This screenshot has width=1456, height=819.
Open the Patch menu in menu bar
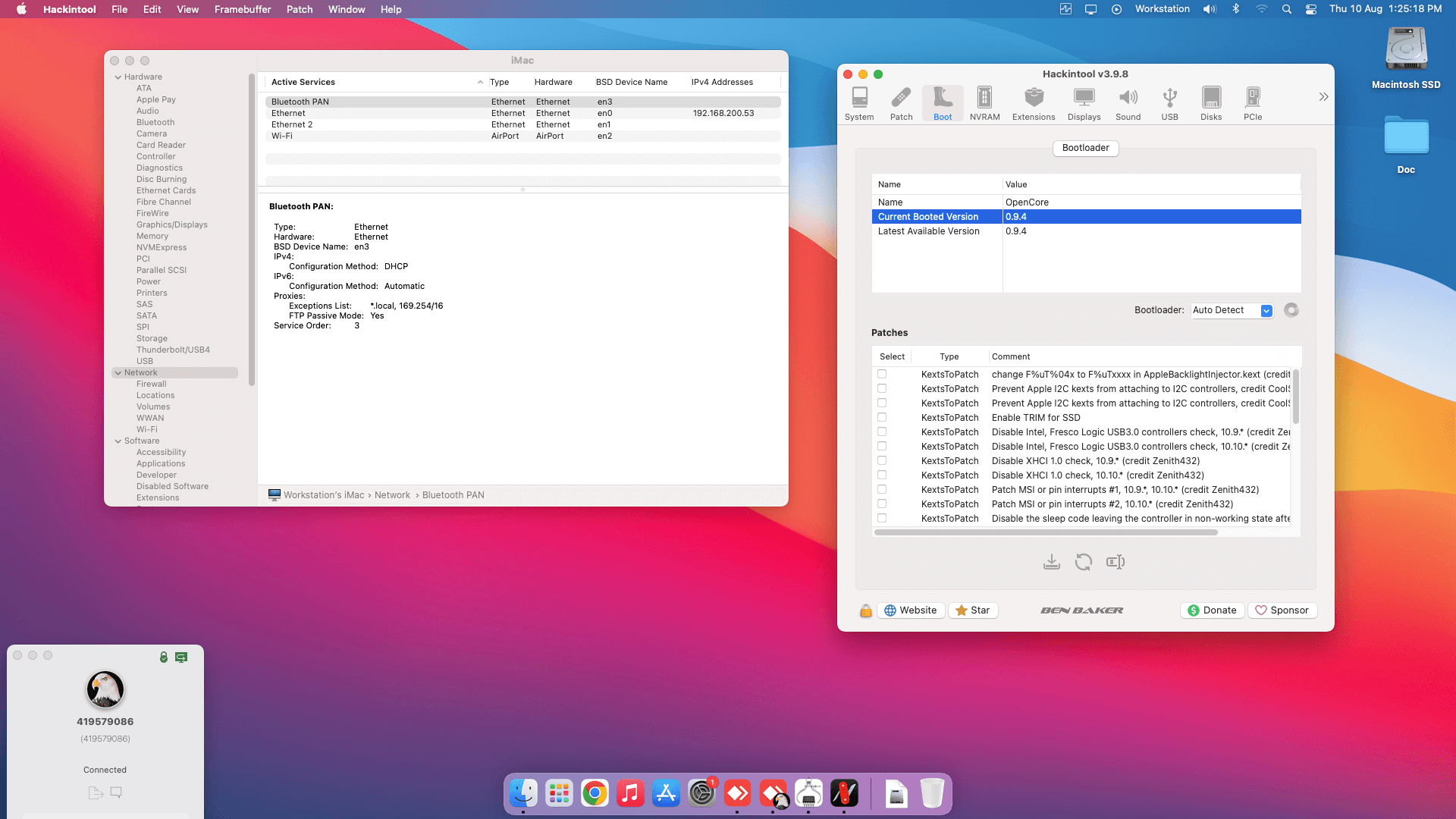(x=300, y=9)
